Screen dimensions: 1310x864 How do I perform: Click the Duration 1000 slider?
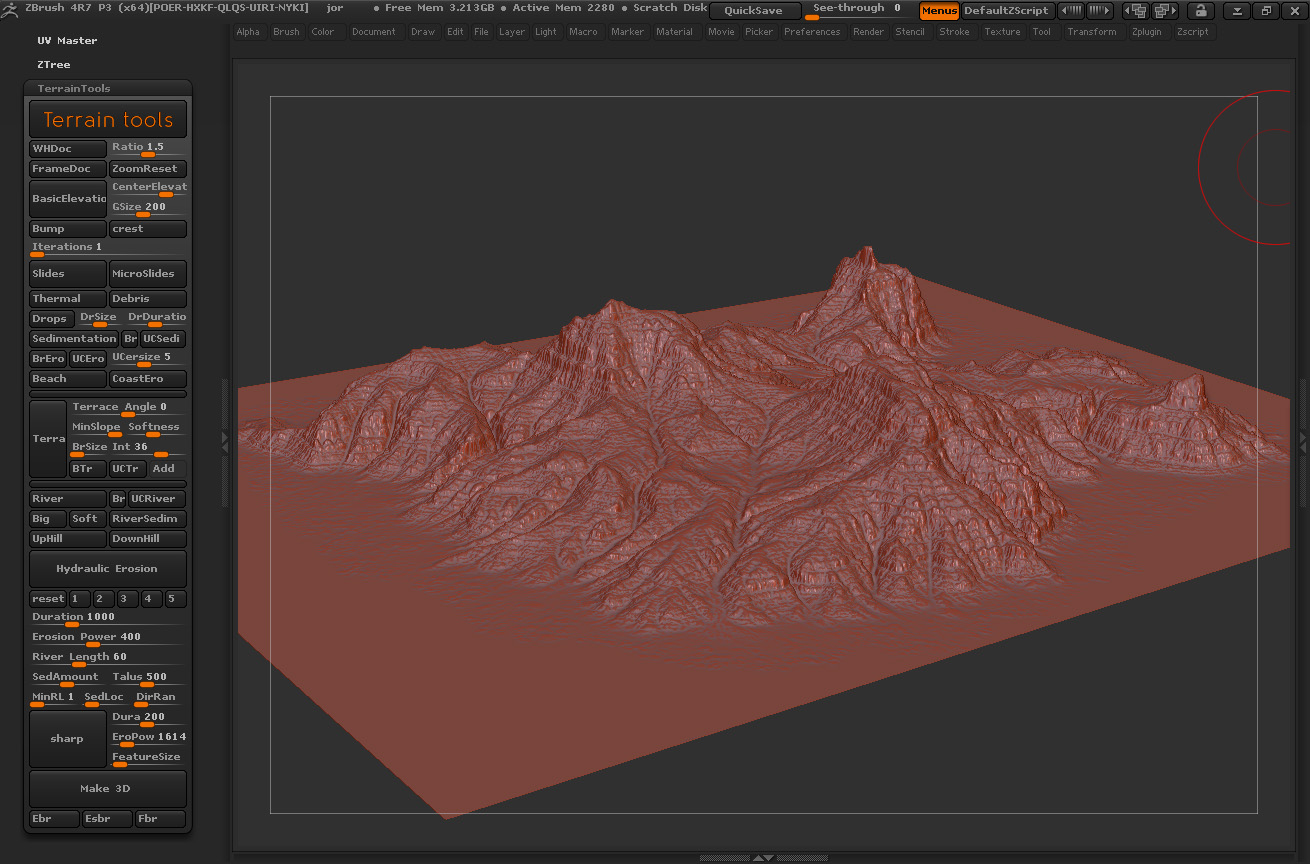click(108, 619)
